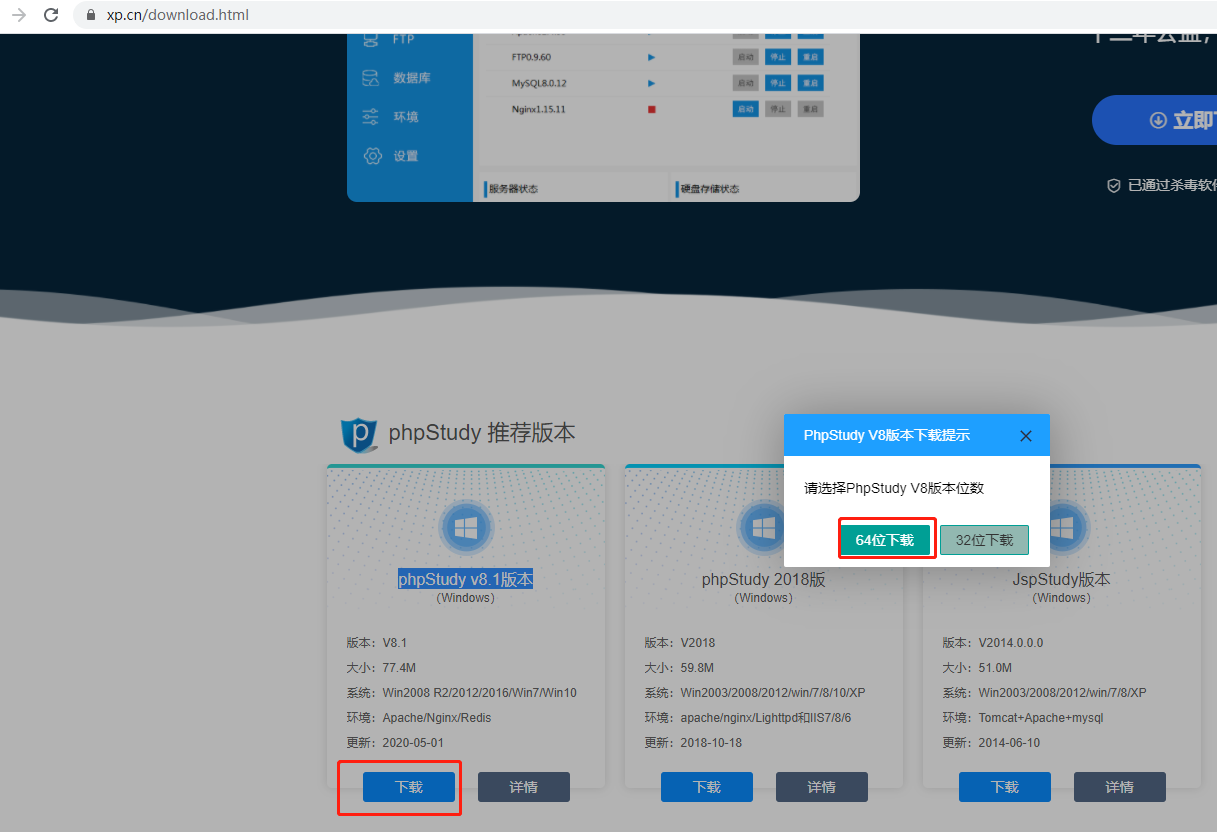Download phpStudy v8.1 with 下载 button
Image resolution: width=1217 pixels, height=832 pixels.
409,787
